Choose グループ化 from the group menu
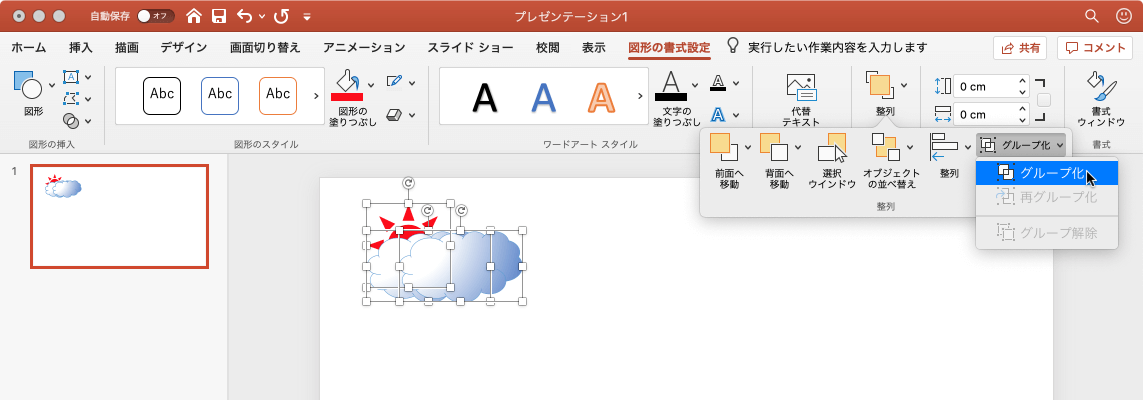Image resolution: width=1143 pixels, height=400 pixels. pyautogui.click(x=1046, y=173)
